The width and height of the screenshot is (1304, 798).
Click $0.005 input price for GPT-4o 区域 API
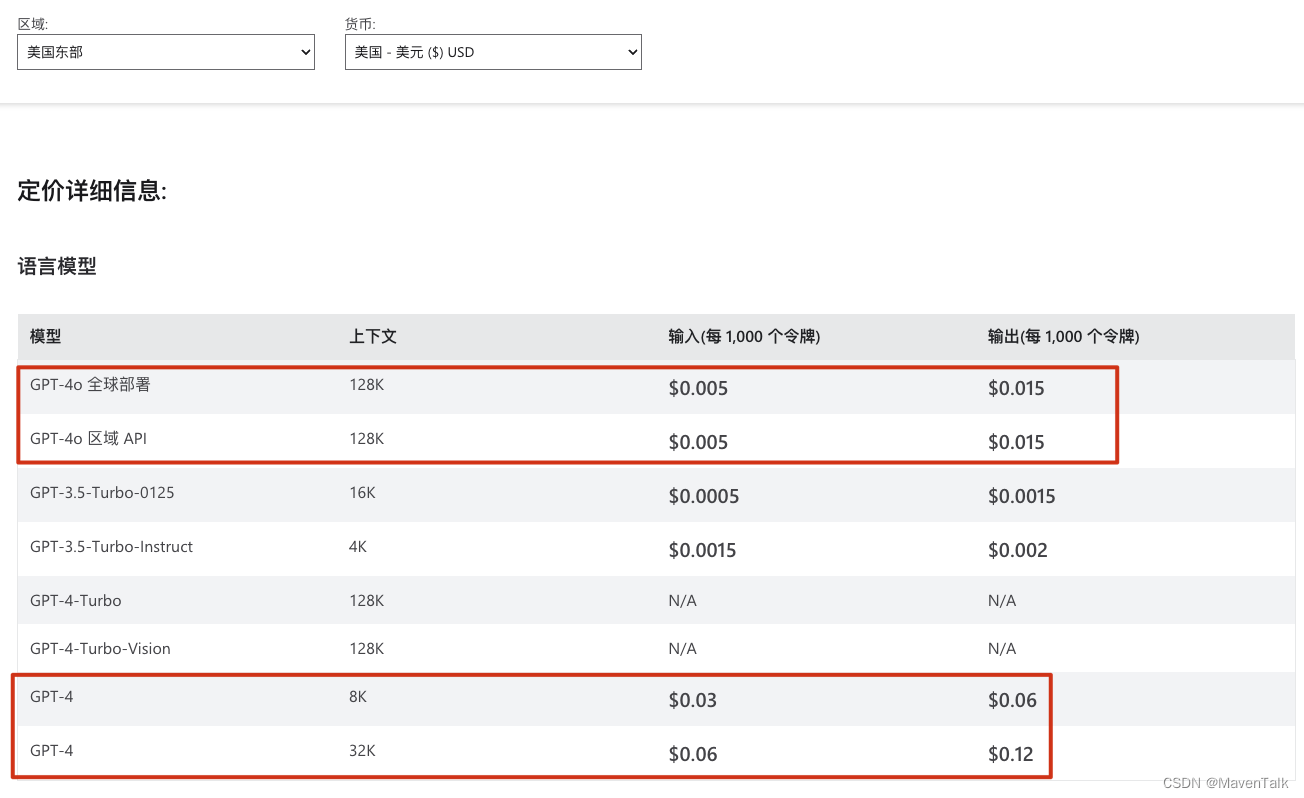coord(698,442)
